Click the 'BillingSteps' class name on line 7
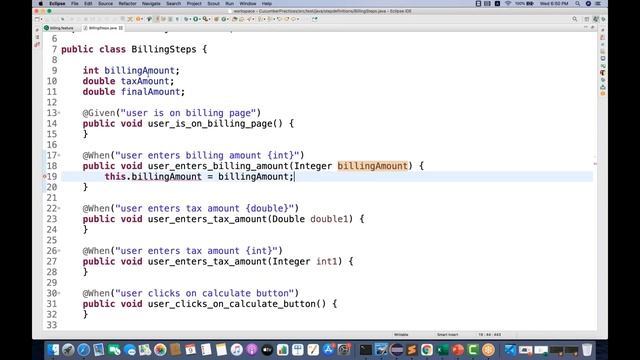Image resolution: width=640 pixels, height=360 pixels. coord(164,49)
